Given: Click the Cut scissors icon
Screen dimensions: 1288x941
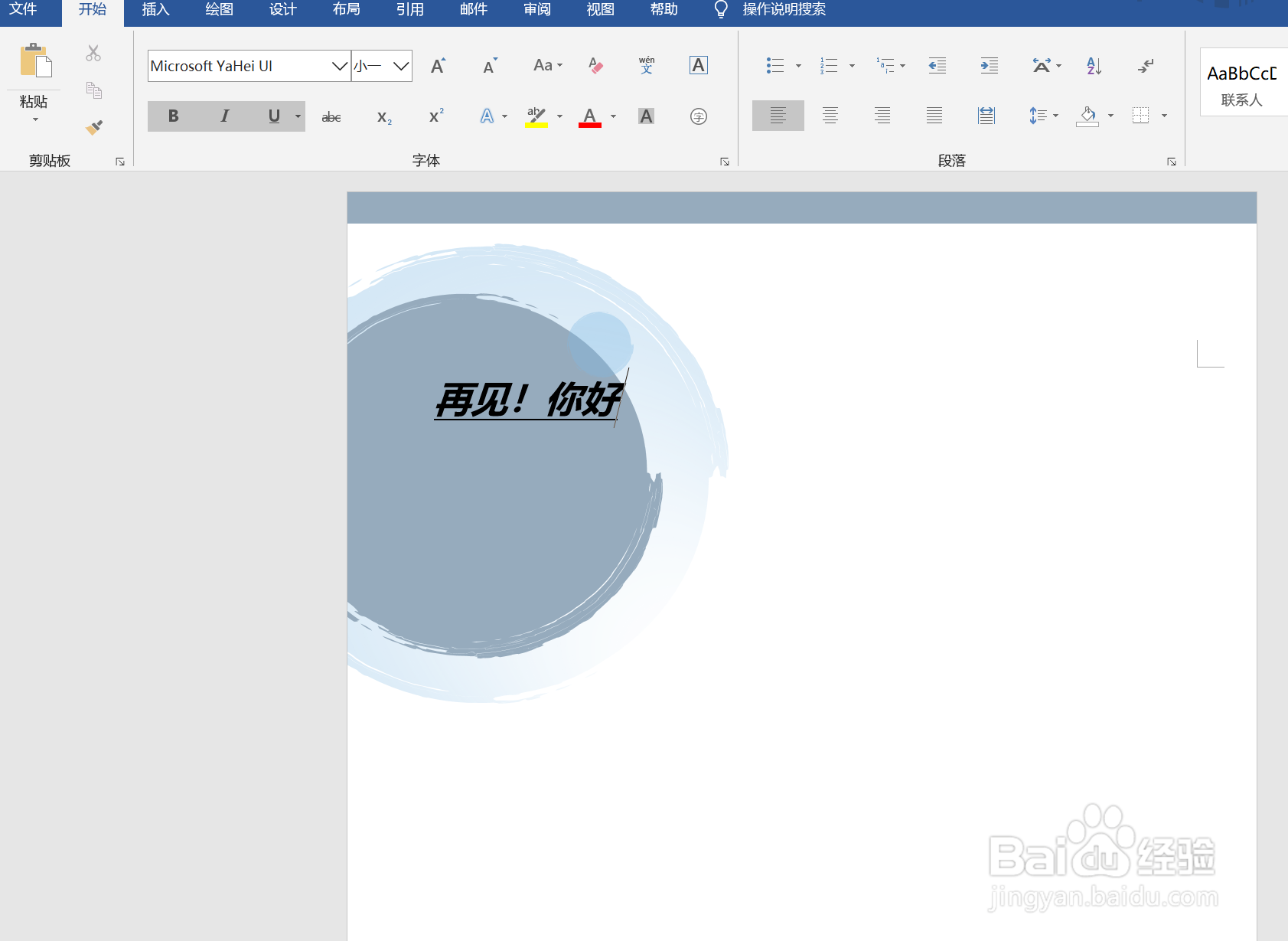Looking at the screenshot, I should click(93, 52).
